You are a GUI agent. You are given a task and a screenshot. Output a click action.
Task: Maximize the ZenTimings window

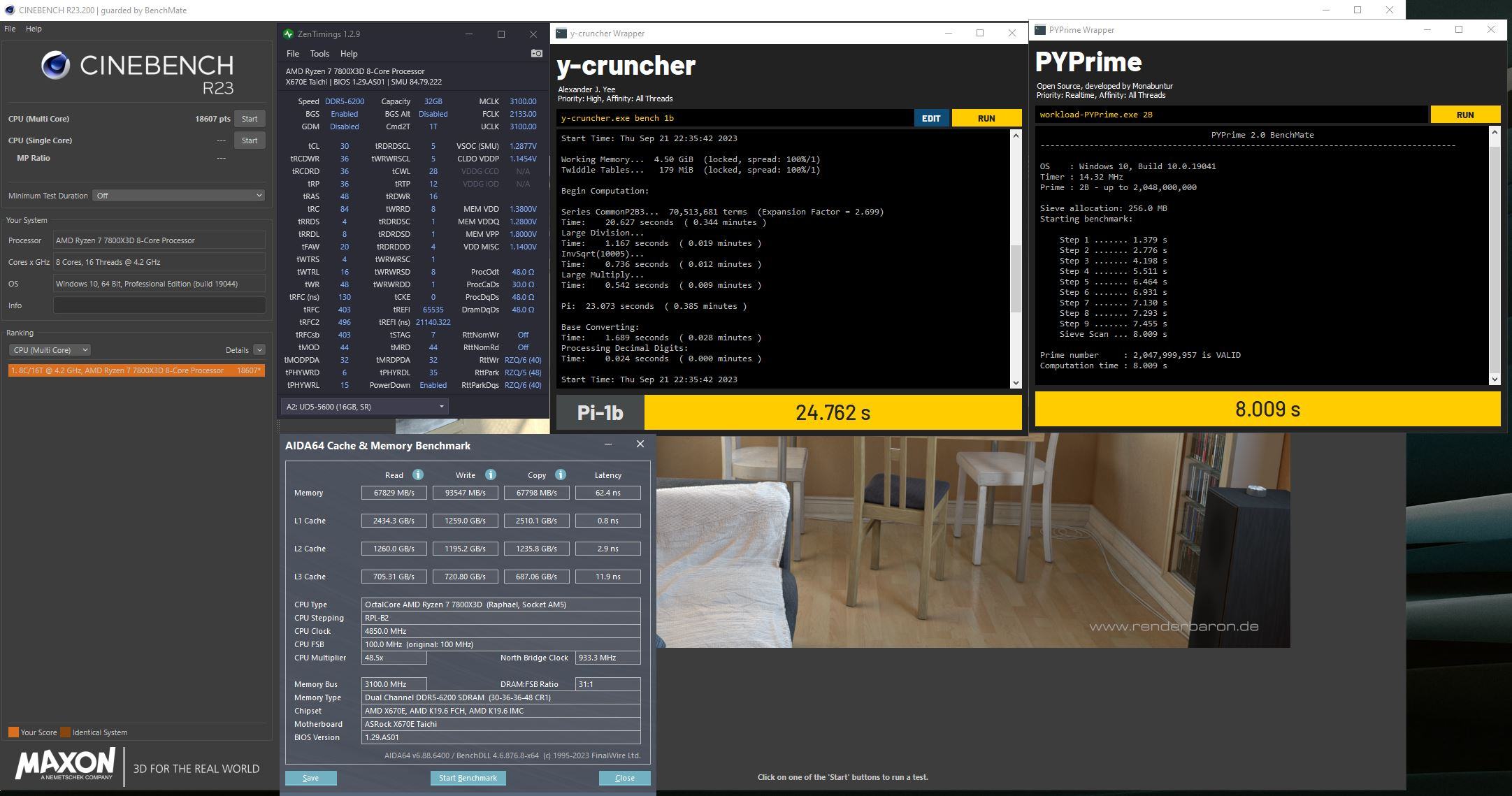pos(501,34)
